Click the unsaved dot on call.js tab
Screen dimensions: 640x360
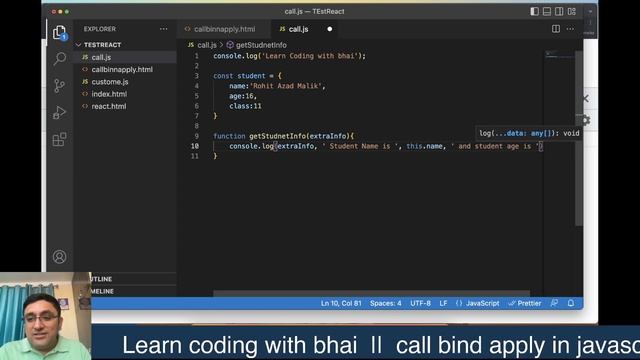pos(329,29)
